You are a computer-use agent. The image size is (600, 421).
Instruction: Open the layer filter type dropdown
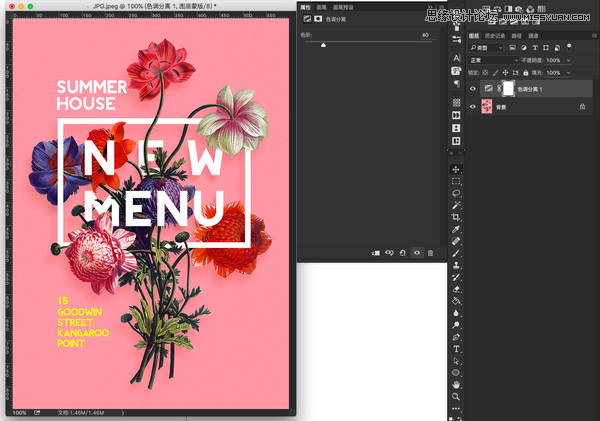[486, 48]
